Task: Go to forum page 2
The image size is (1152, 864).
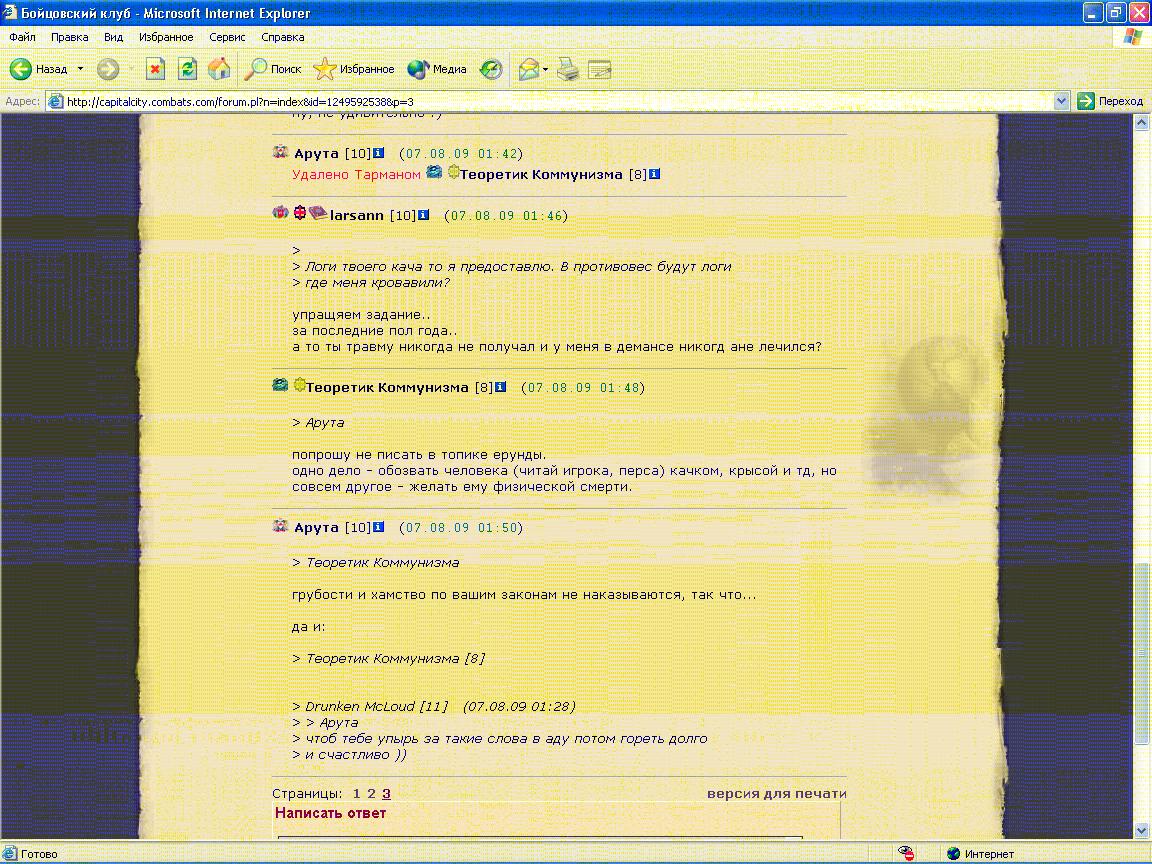Action: [371, 793]
